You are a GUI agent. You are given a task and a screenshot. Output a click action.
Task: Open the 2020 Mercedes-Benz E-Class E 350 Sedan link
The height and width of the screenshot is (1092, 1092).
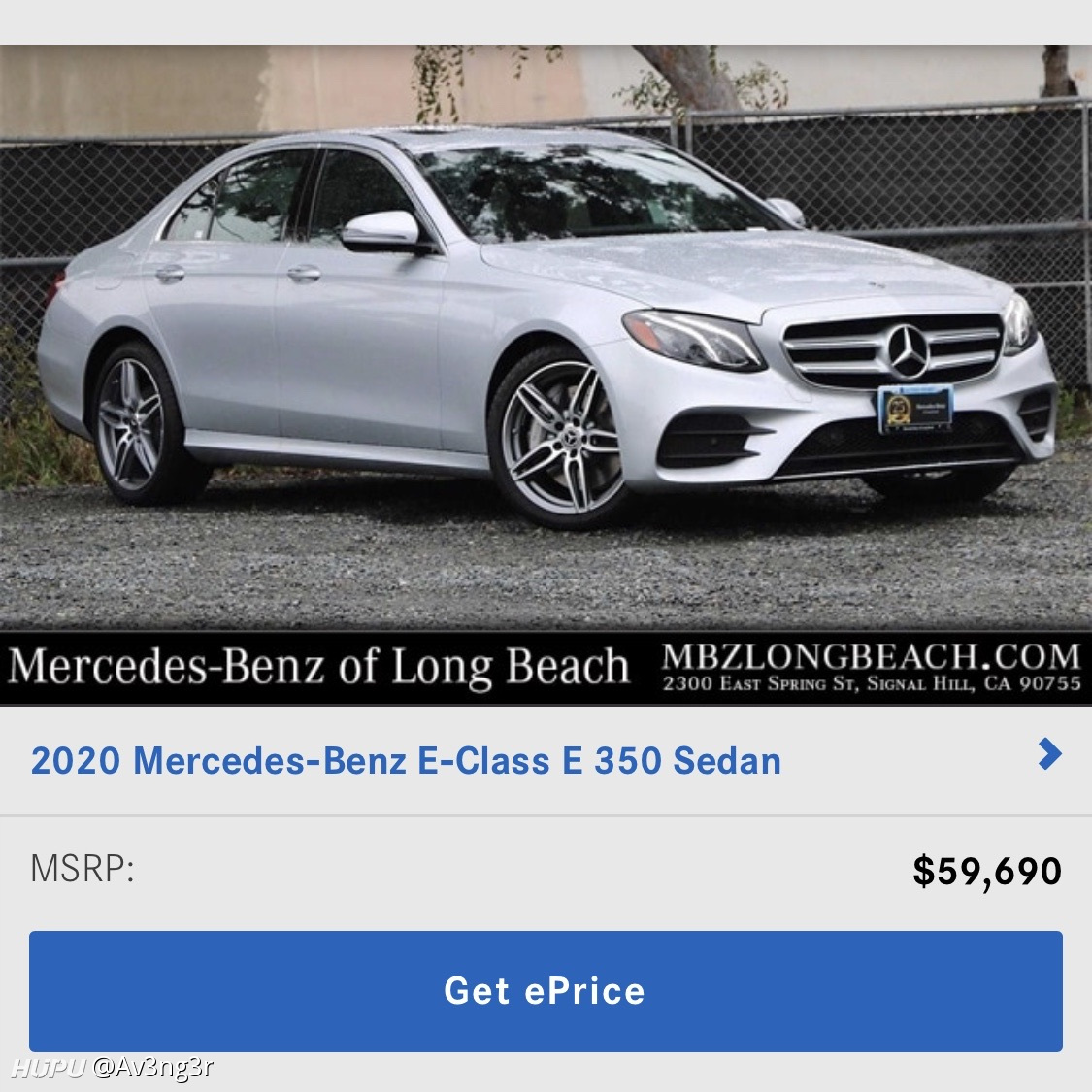coord(406,760)
